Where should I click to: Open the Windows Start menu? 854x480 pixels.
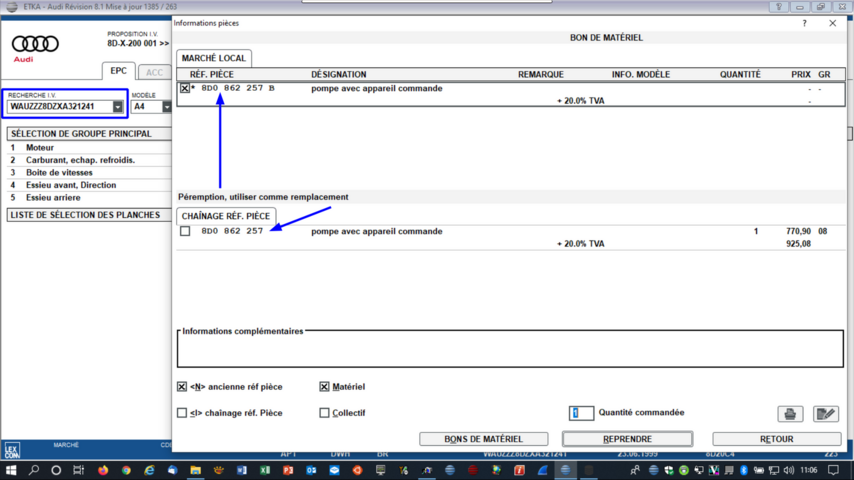click(x=11, y=470)
